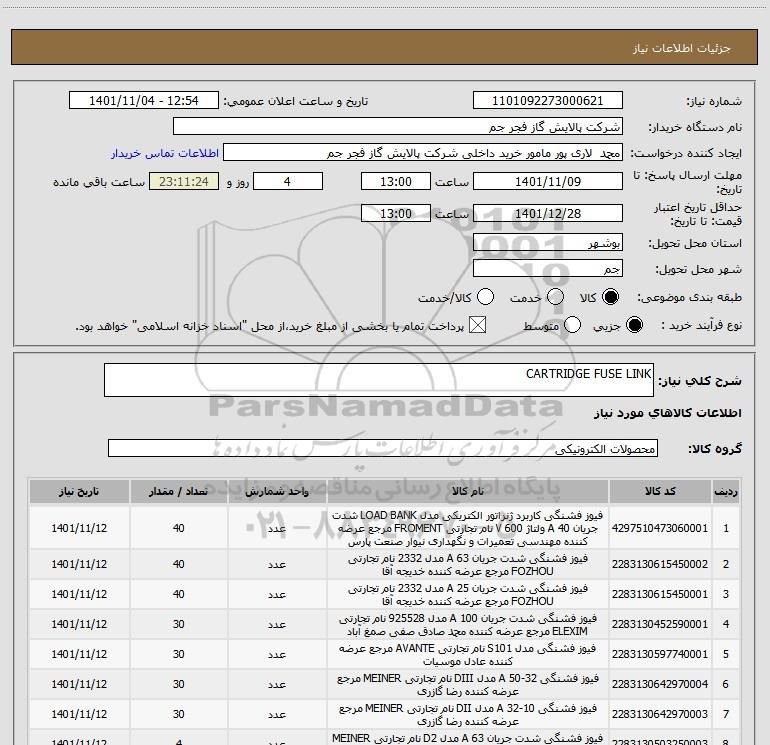The width and height of the screenshot is (770, 745).
Task: Click need date 1401/11/12 in row 2
Action: click(79, 564)
